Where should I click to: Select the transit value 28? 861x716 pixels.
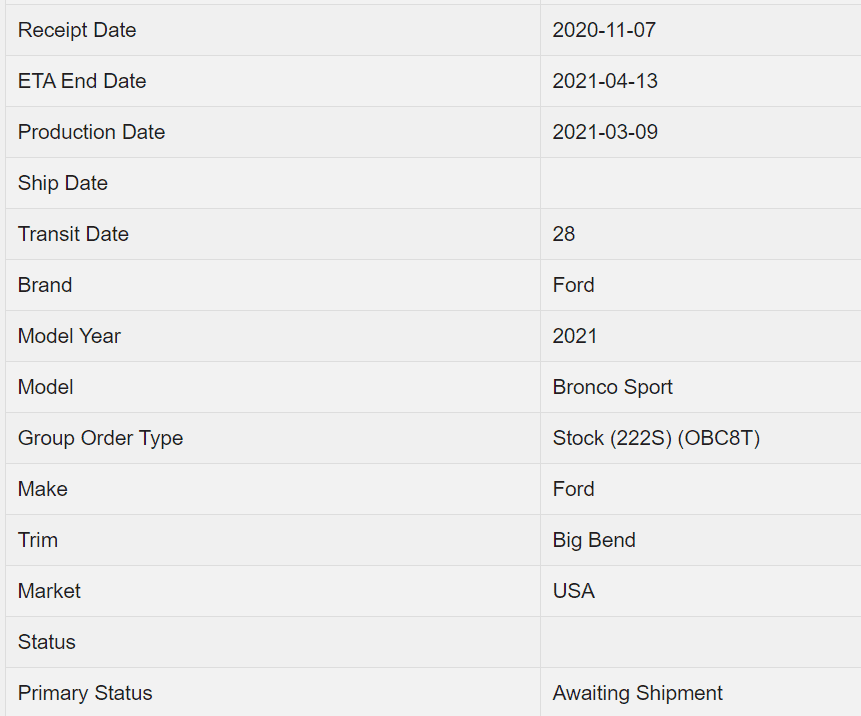[x=564, y=234]
